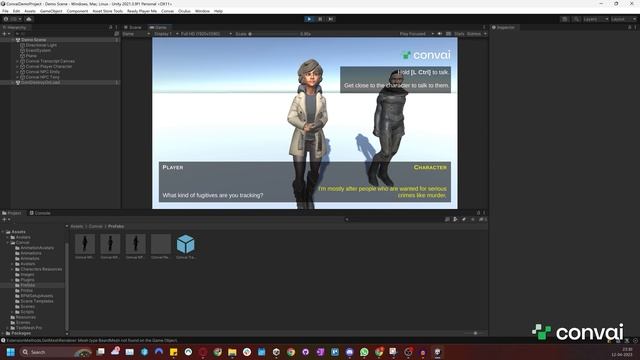Viewport: 640px width, 360px height.
Task: Select the blue cube prefab asset
Action: click(186, 247)
